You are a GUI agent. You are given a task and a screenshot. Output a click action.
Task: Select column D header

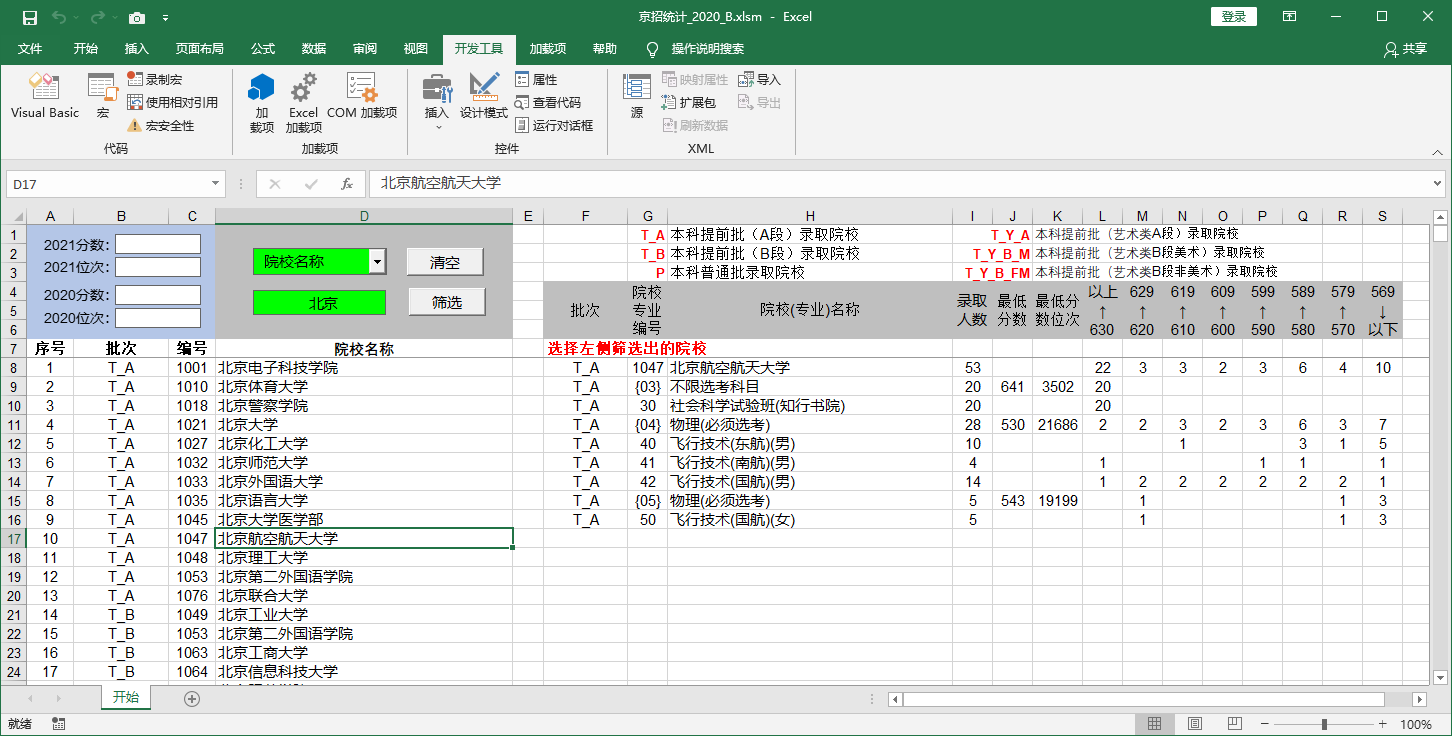point(364,216)
